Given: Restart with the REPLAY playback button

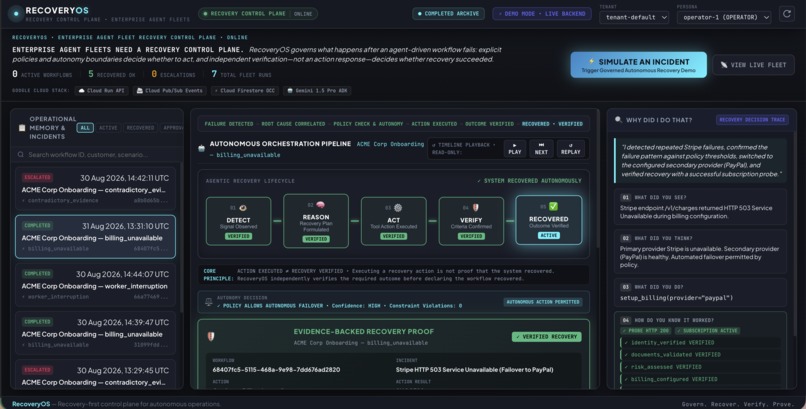Looking at the screenshot, I should [x=571, y=148].
